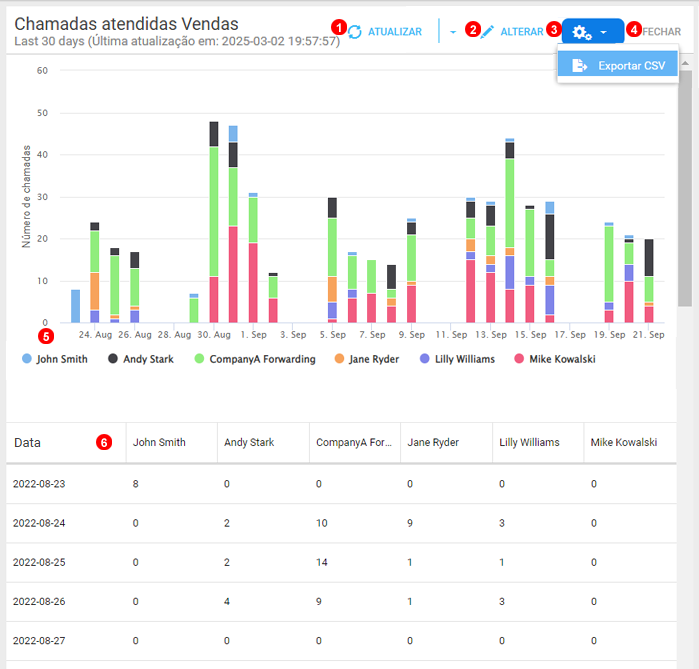Sort table by Data column header
The width and height of the screenshot is (699, 669).
28,442
